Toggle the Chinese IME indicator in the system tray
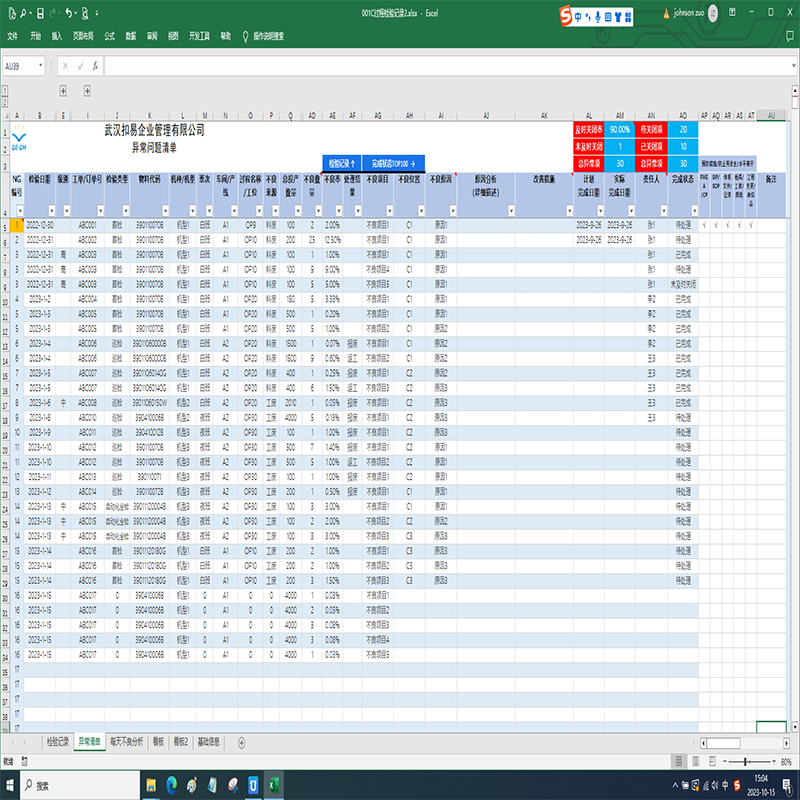Screen dimensions: 800x800 pos(725,785)
